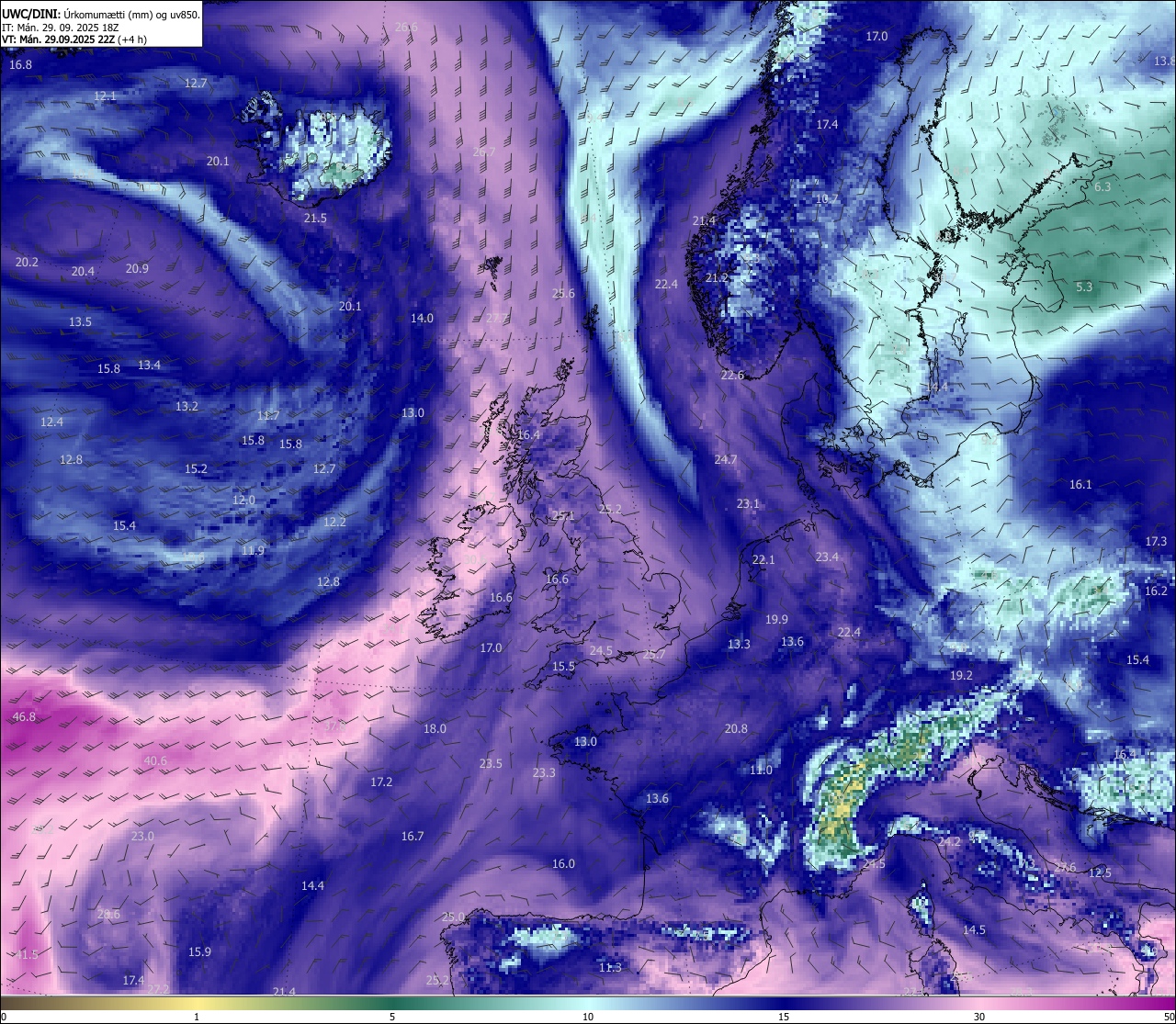
Task: Click the 21.5 value south of Iceland
Action: pyautogui.click(x=315, y=218)
